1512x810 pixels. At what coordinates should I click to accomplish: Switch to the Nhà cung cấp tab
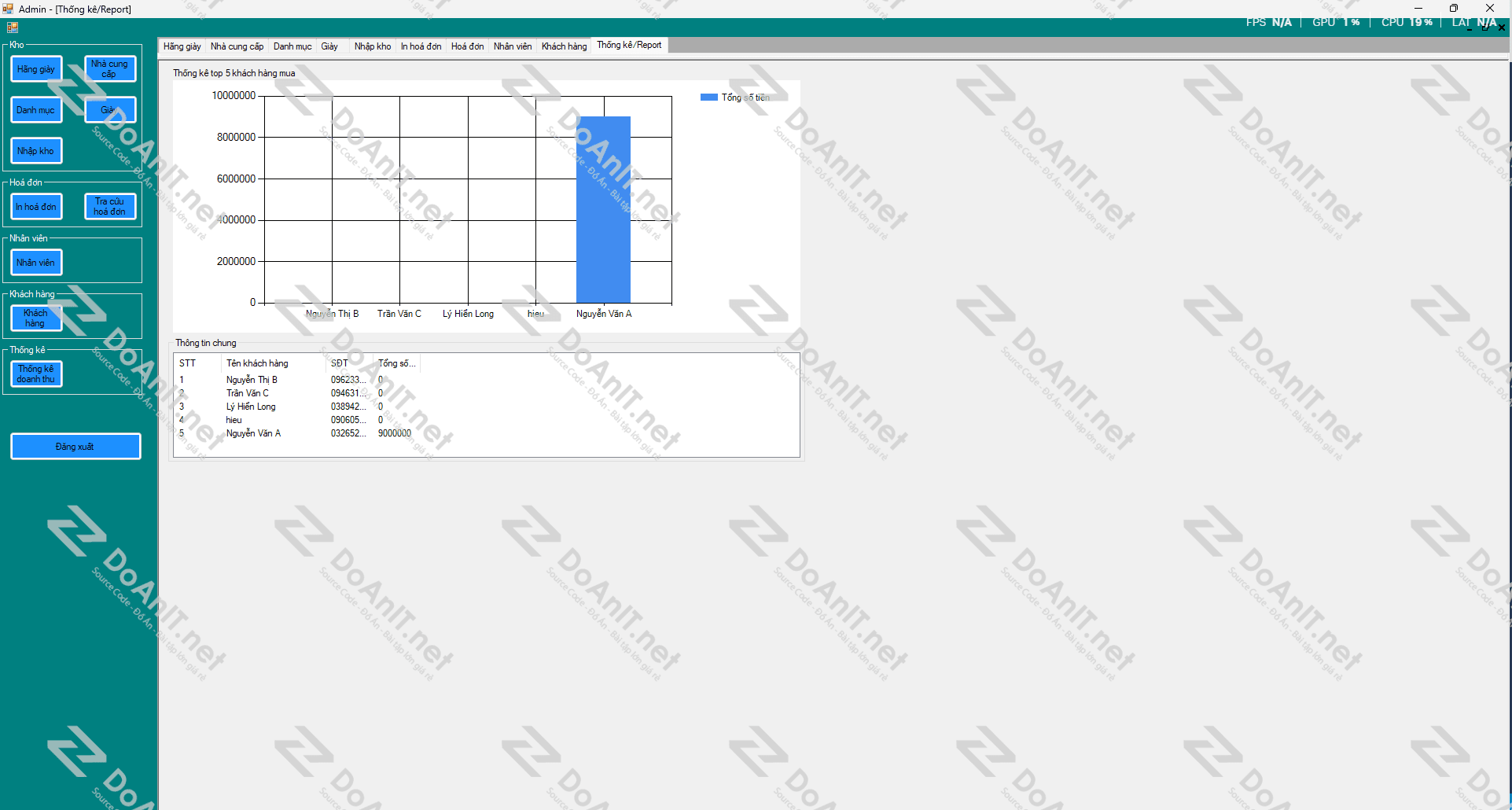237,46
